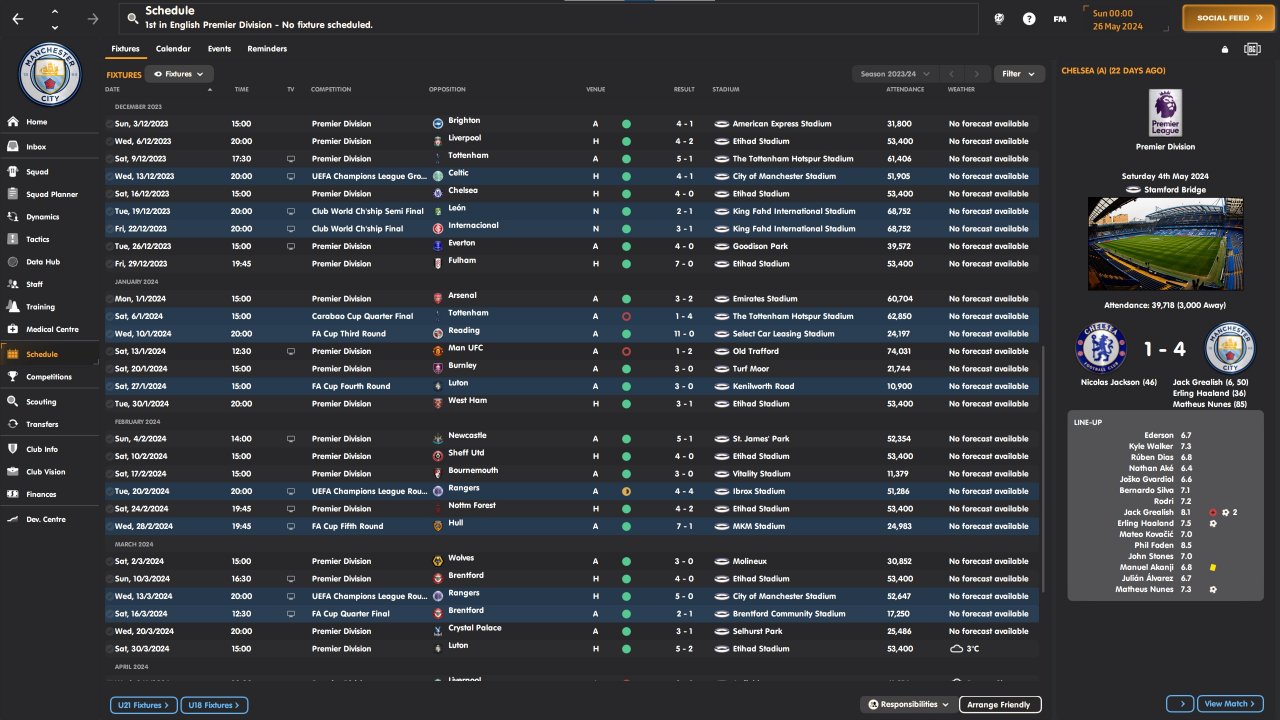Open the help question mark icon

pyautogui.click(x=1029, y=19)
